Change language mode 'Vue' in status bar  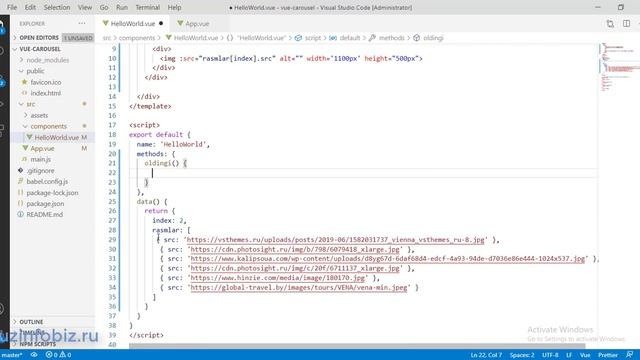point(585,355)
